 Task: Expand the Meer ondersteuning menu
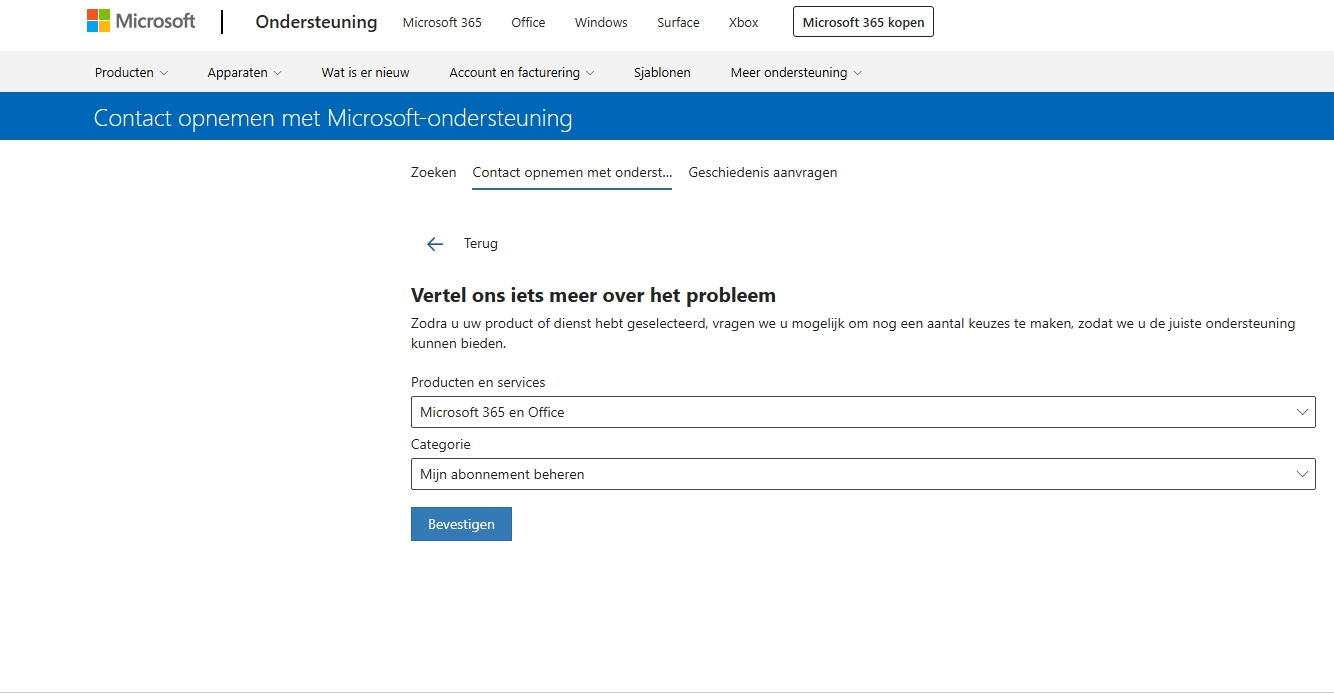[796, 72]
